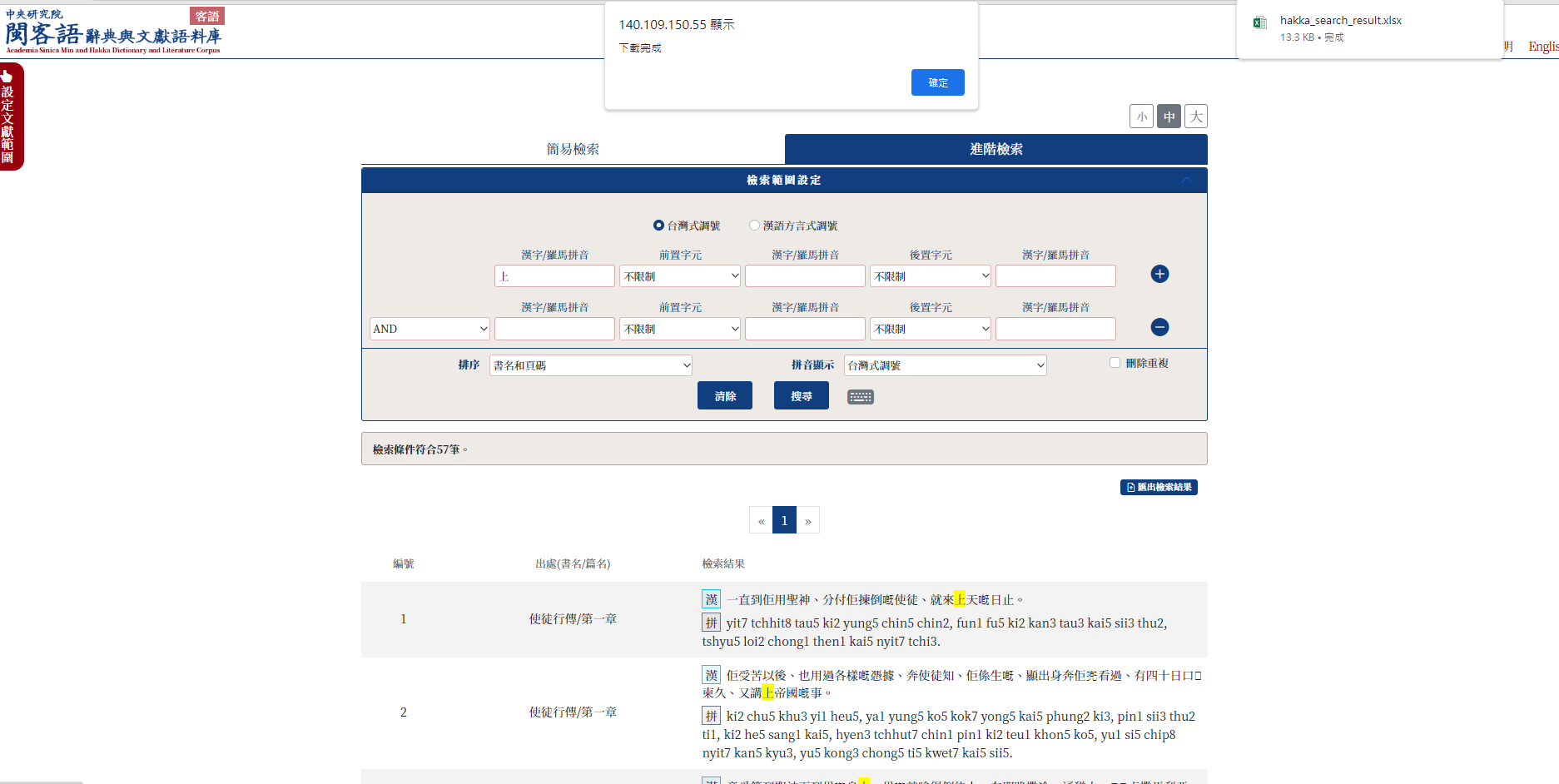Switch to the 簡易檢索 tab

tap(573, 149)
